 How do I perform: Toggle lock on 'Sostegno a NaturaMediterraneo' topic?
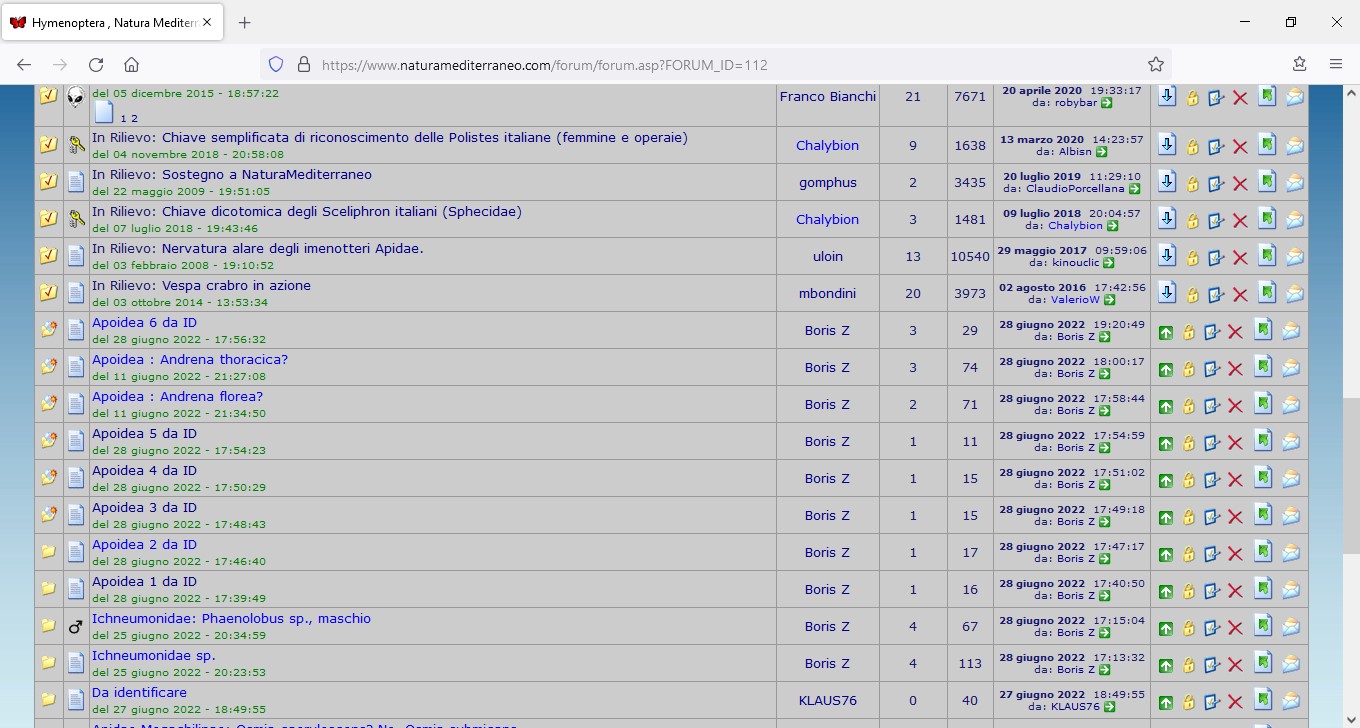tap(1192, 183)
